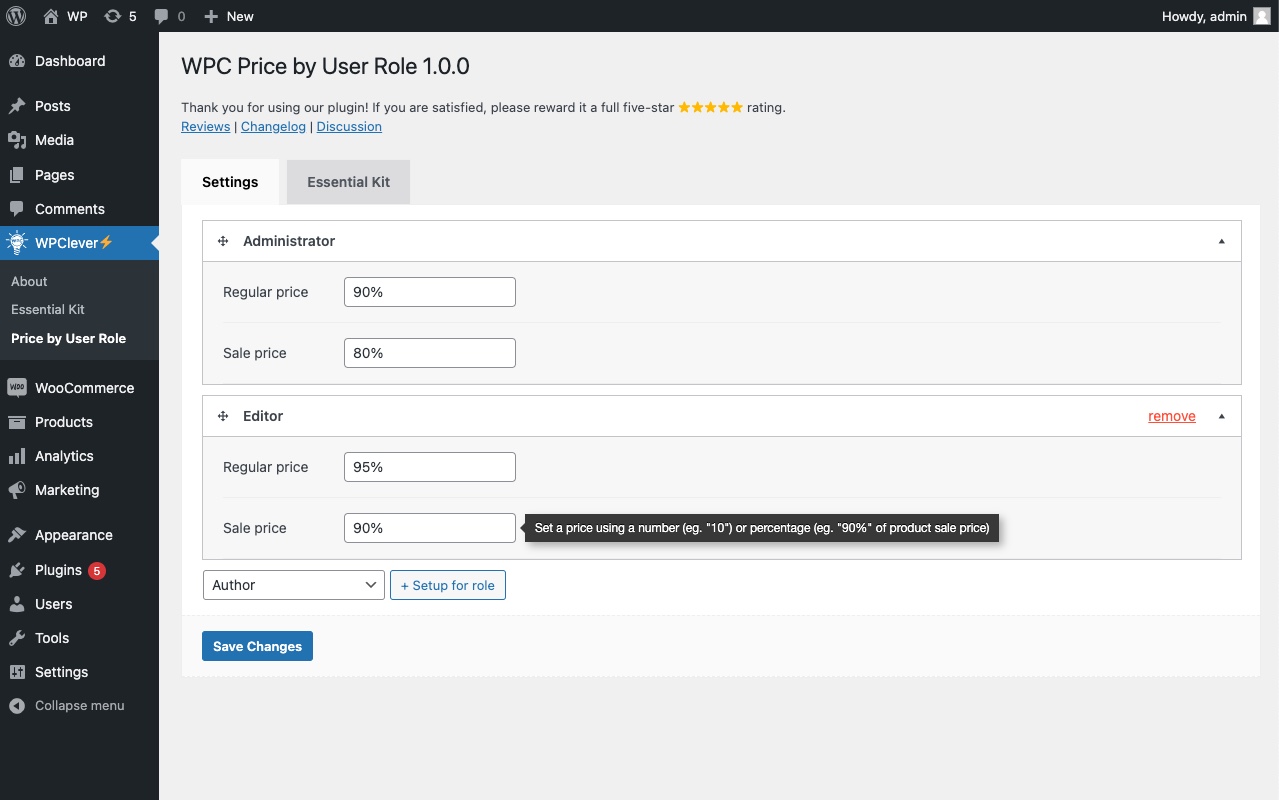The width and height of the screenshot is (1279, 800).
Task: Collapse the Editor panel arrow
Action: click(x=1221, y=416)
